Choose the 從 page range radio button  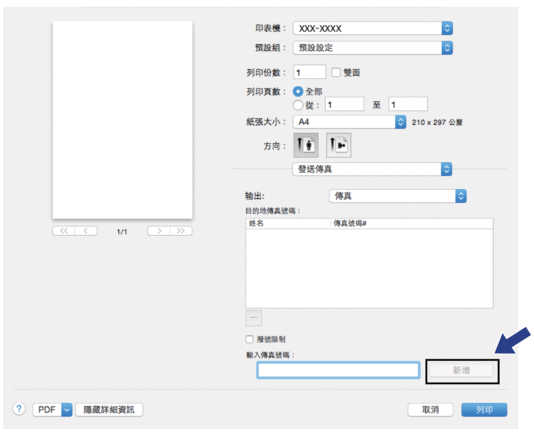click(x=298, y=105)
